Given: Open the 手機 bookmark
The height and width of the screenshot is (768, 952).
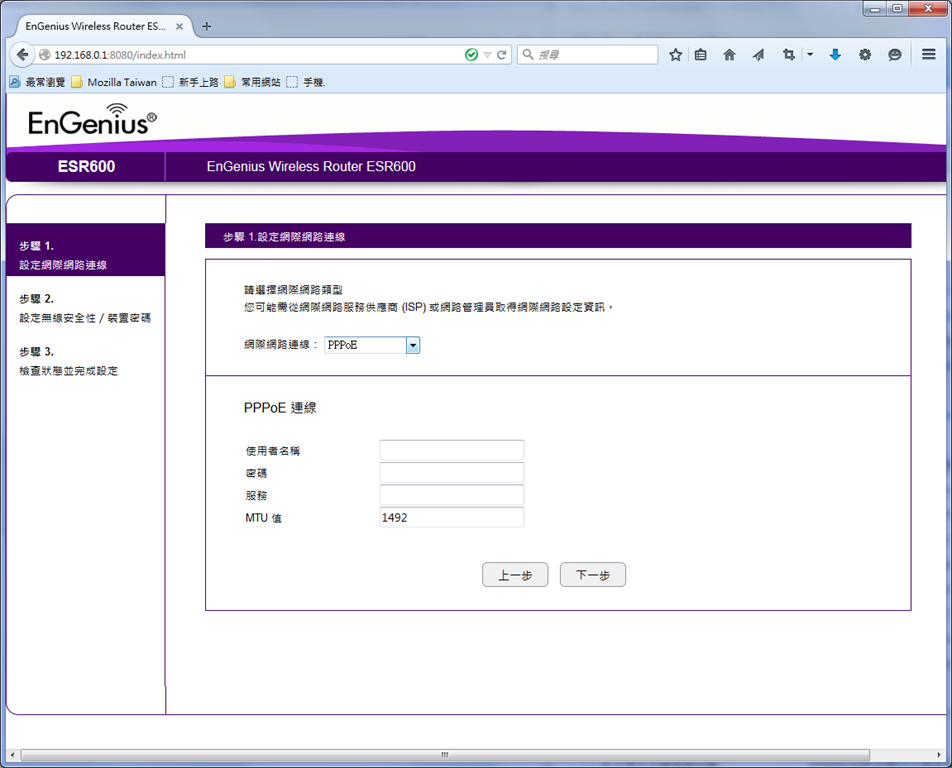Looking at the screenshot, I should coord(306,82).
